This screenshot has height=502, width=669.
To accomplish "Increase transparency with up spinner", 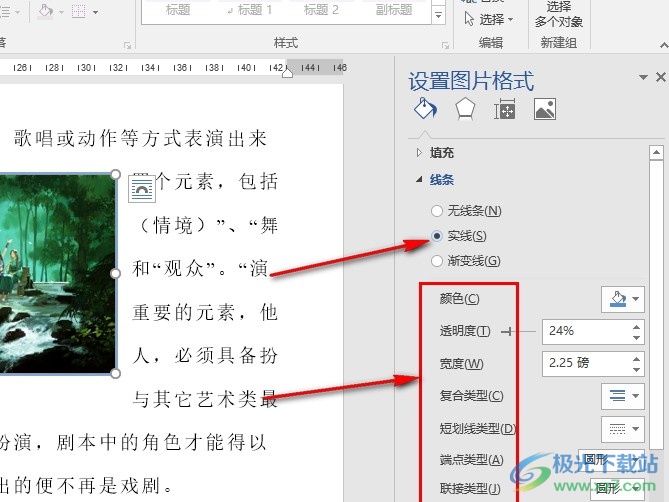I will point(637,327).
